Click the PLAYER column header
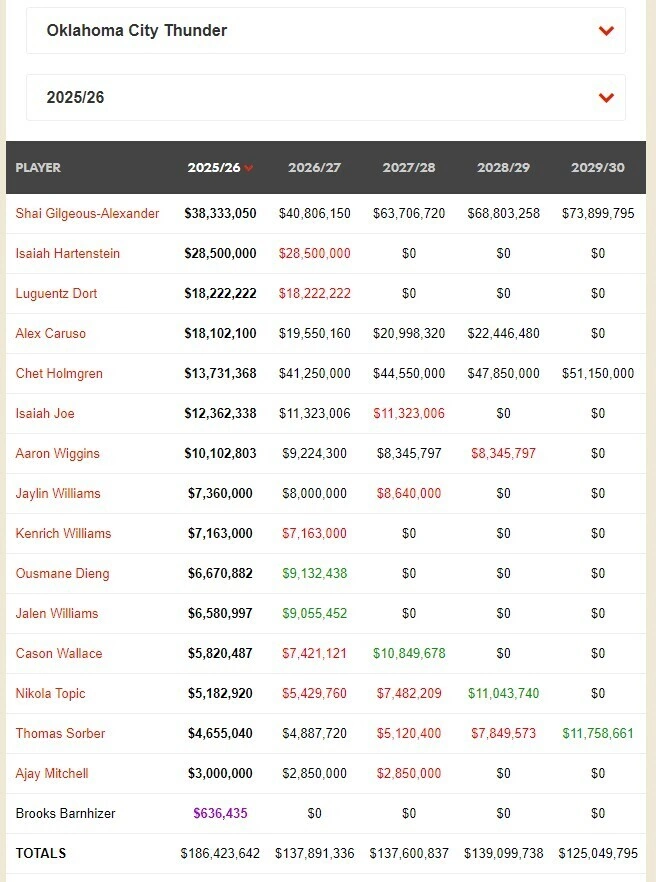656x882 pixels. (x=38, y=168)
